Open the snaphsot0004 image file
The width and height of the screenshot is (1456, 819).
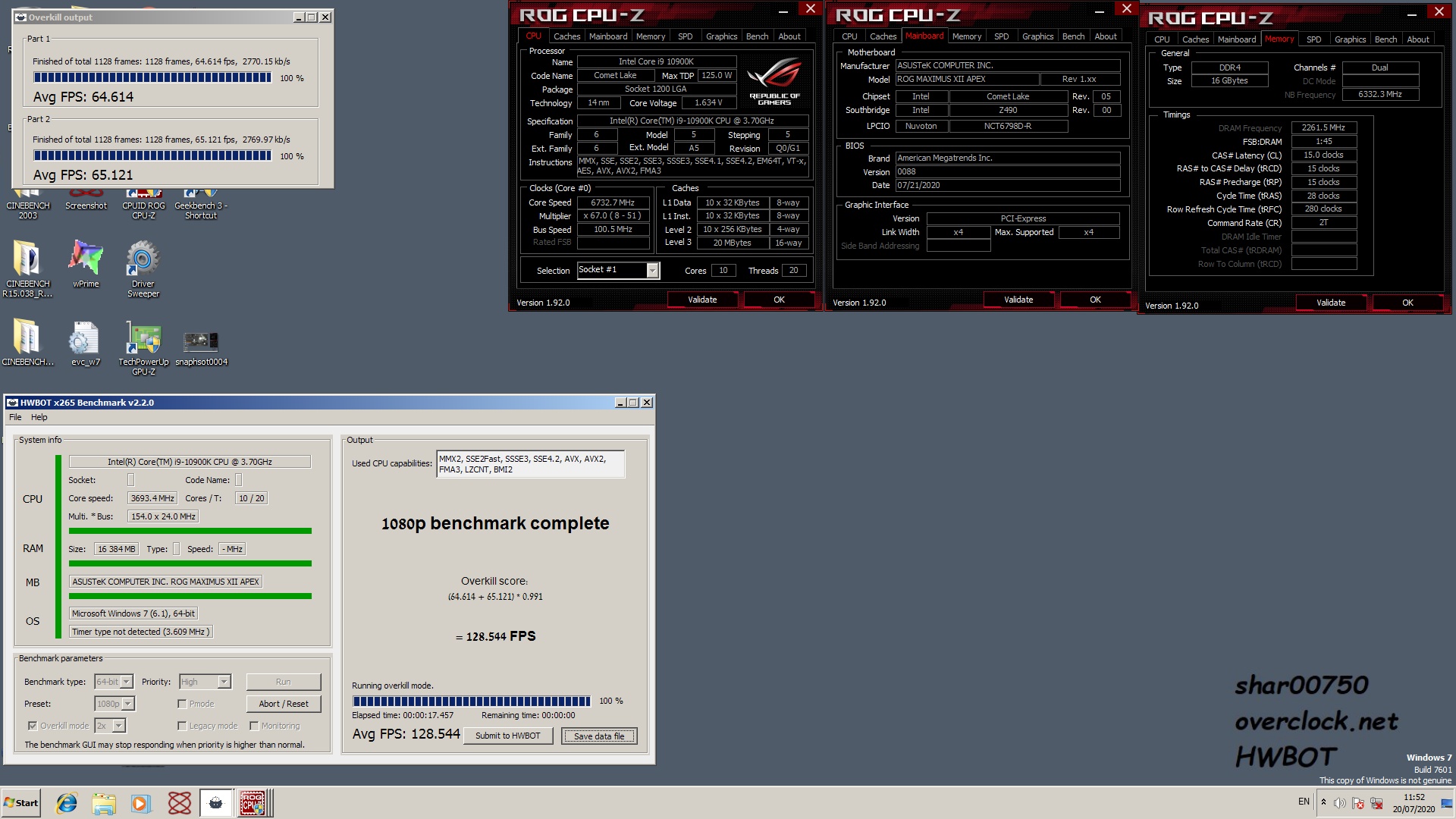click(x=201, y=347)
